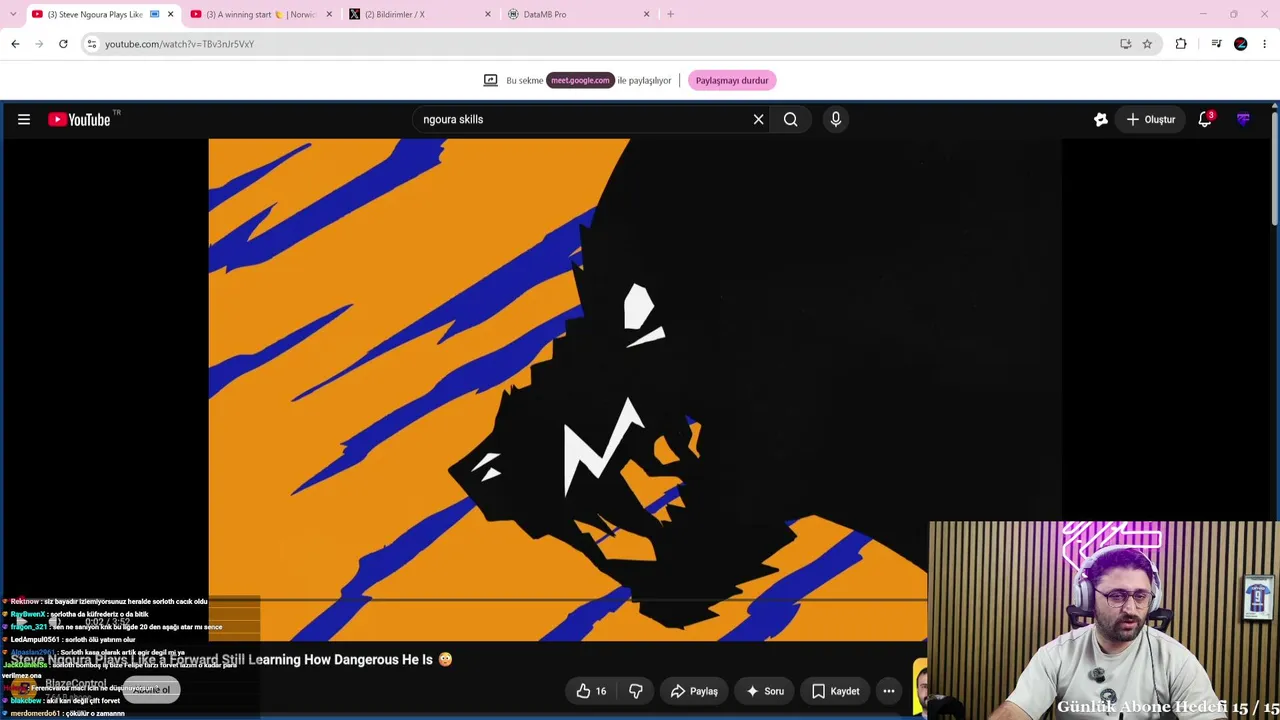Screen dimensions: 1280x720
Task: Close the Bildirimler X tab
Action: (488, 14)
